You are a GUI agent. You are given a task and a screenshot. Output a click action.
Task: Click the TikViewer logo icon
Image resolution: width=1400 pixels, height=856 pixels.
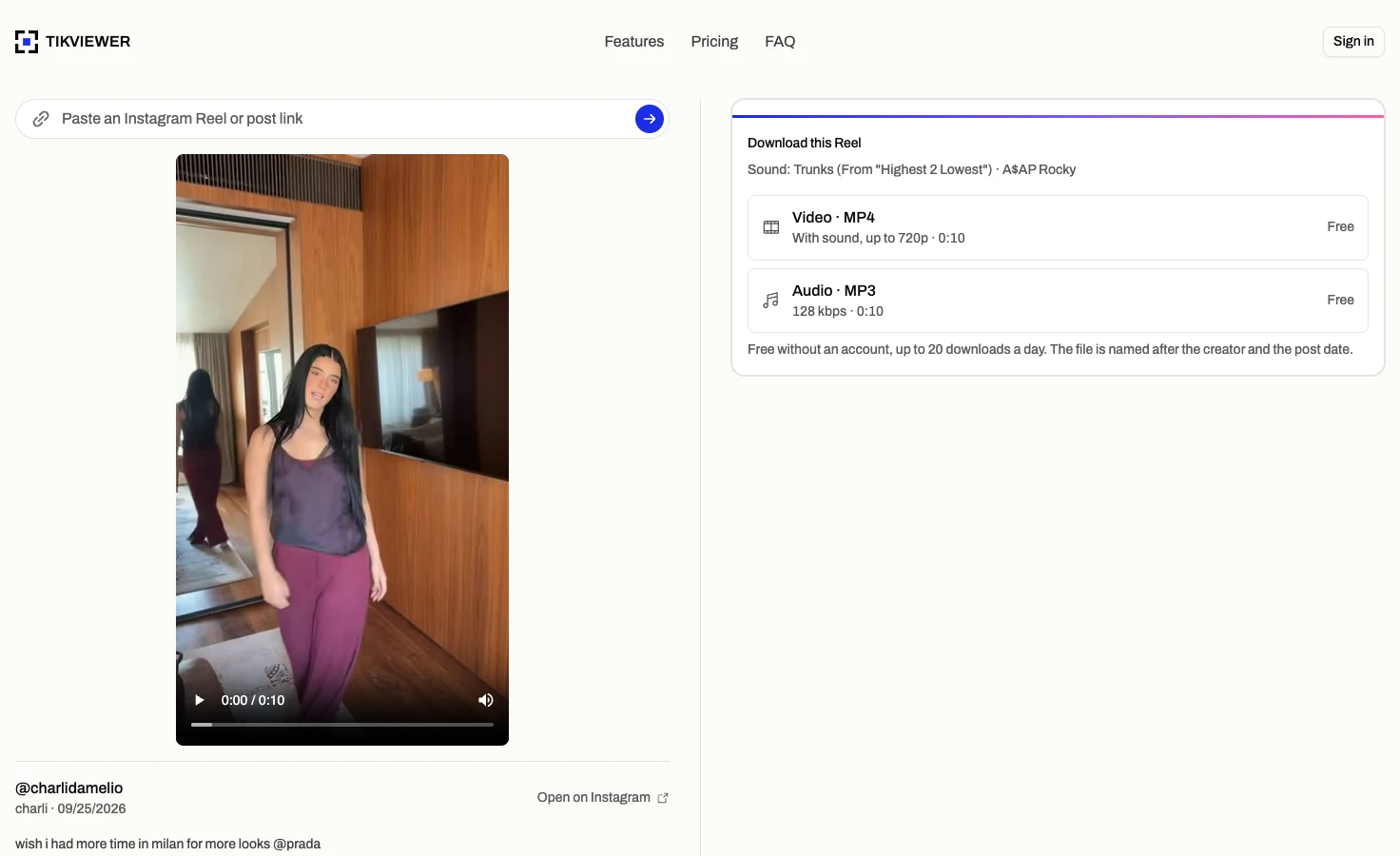(27, 42)
